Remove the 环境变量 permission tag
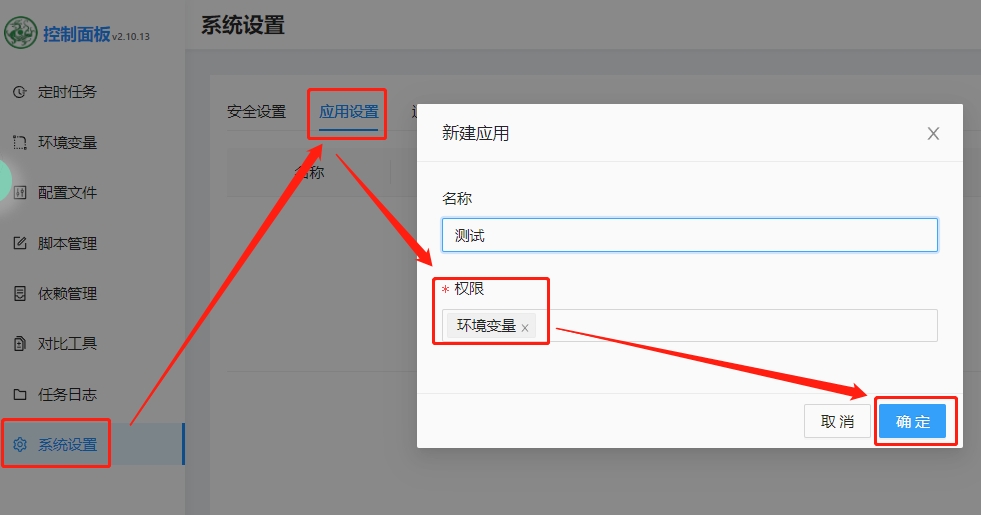Image resolution: width=981 pixels, height=515 pixels. pos(525,327)
